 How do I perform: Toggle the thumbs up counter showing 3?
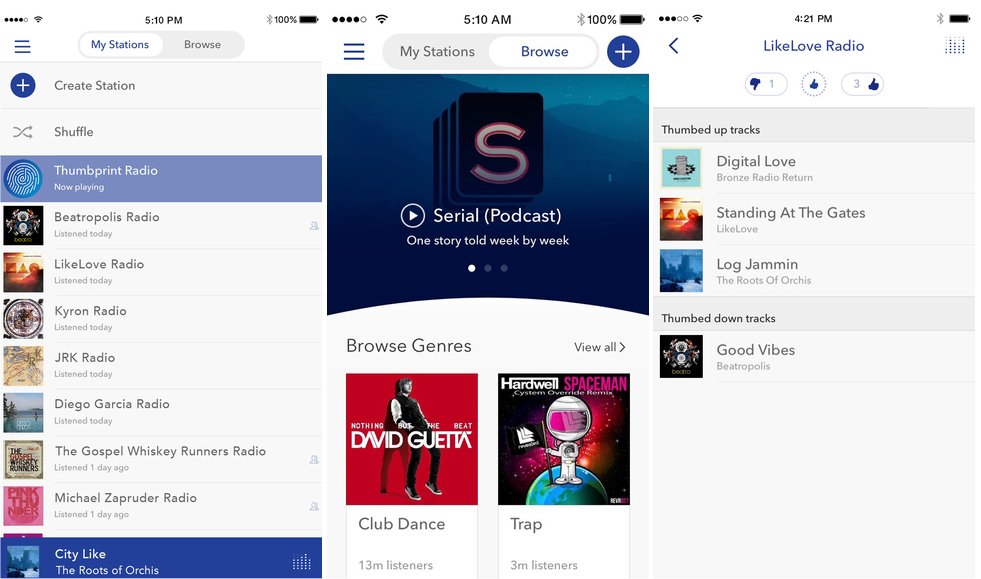point(862,84)
